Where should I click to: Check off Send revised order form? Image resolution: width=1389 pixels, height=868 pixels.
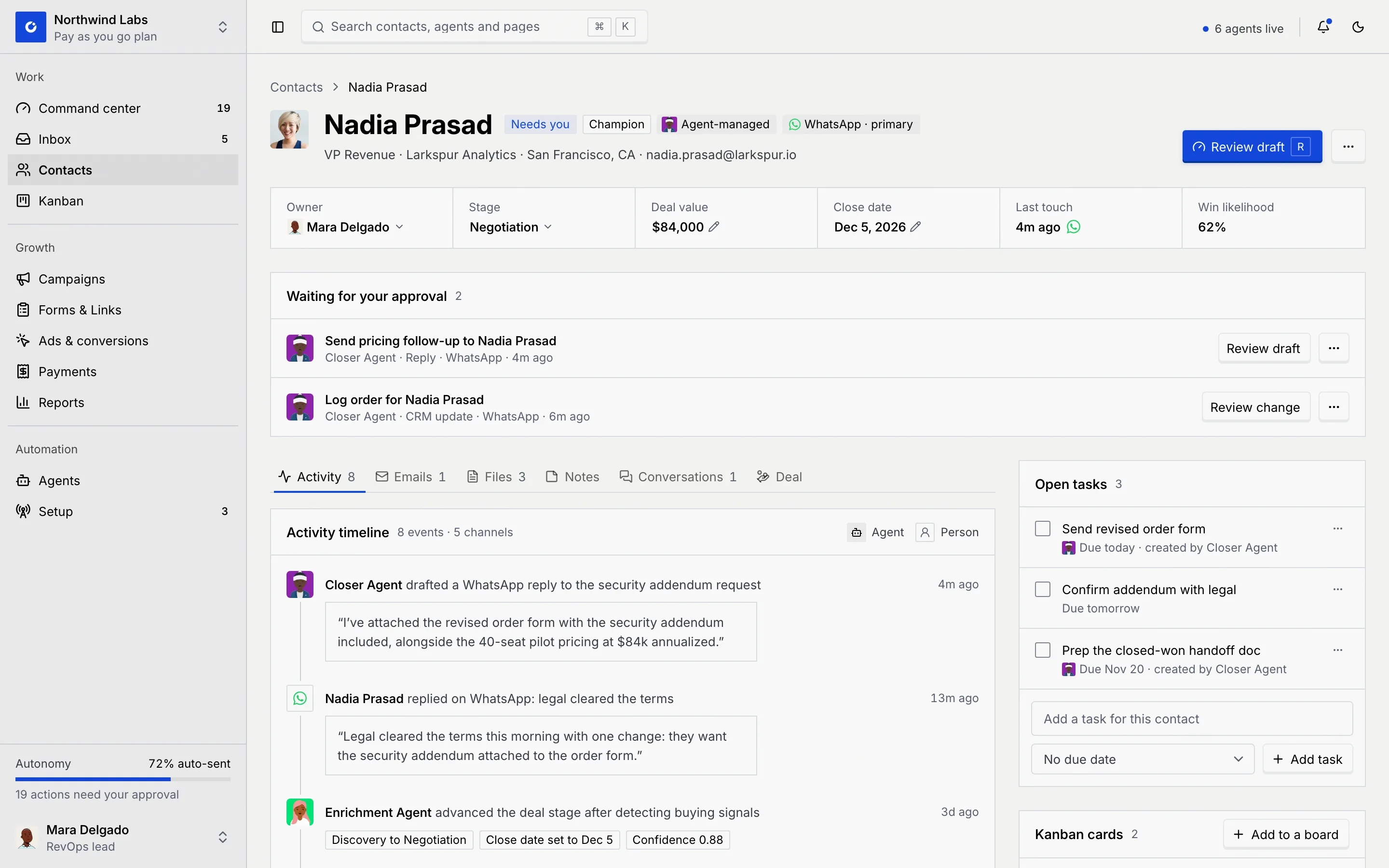point(1042,529)
